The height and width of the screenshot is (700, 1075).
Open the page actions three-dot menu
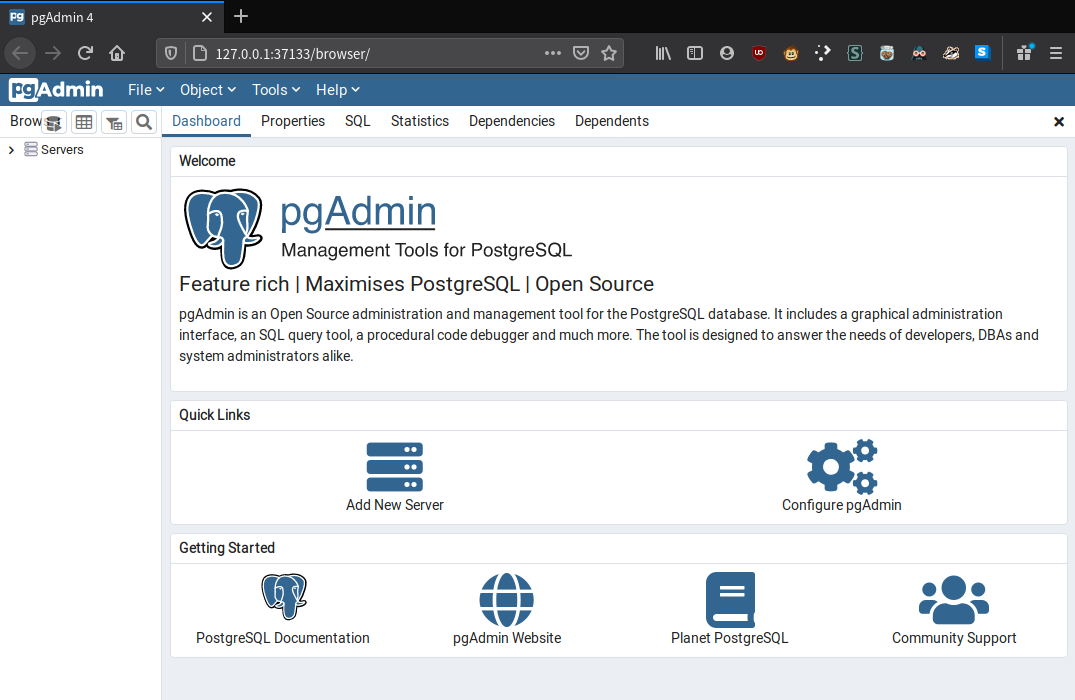(x=553, y=53)
